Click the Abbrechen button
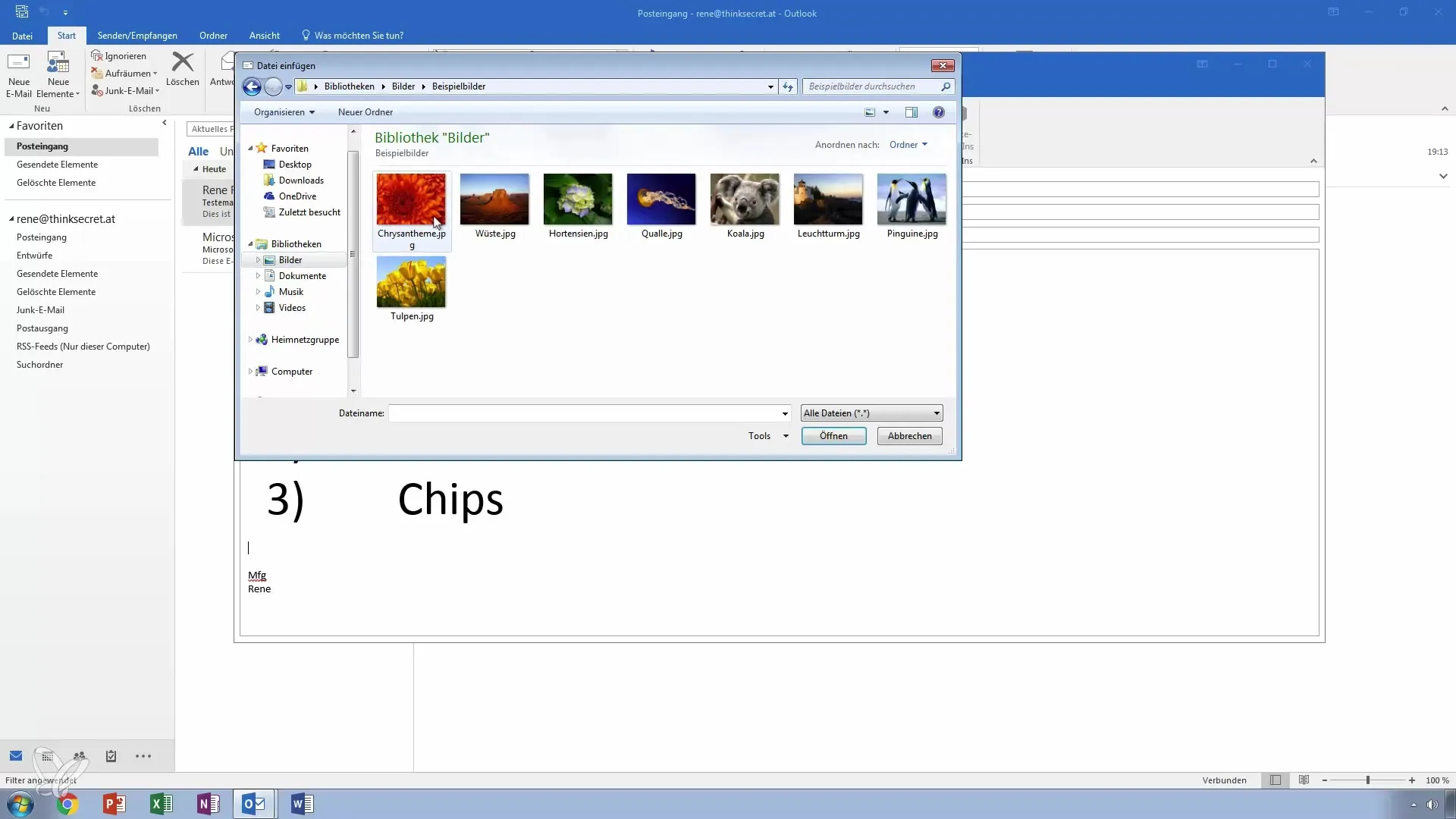Screen dimensions: 1456x819 click(x=909, y=436)
